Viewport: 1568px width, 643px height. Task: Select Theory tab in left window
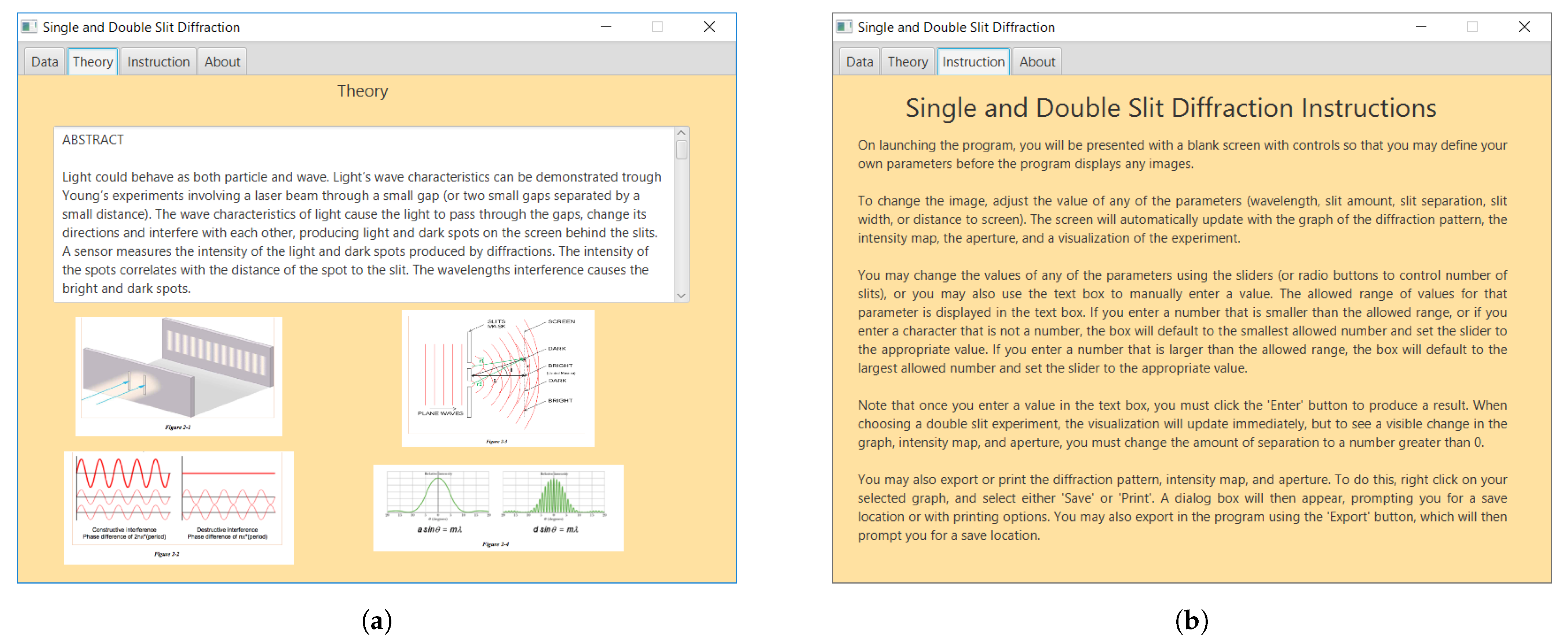pyautogui.click(x=92, y=62)
